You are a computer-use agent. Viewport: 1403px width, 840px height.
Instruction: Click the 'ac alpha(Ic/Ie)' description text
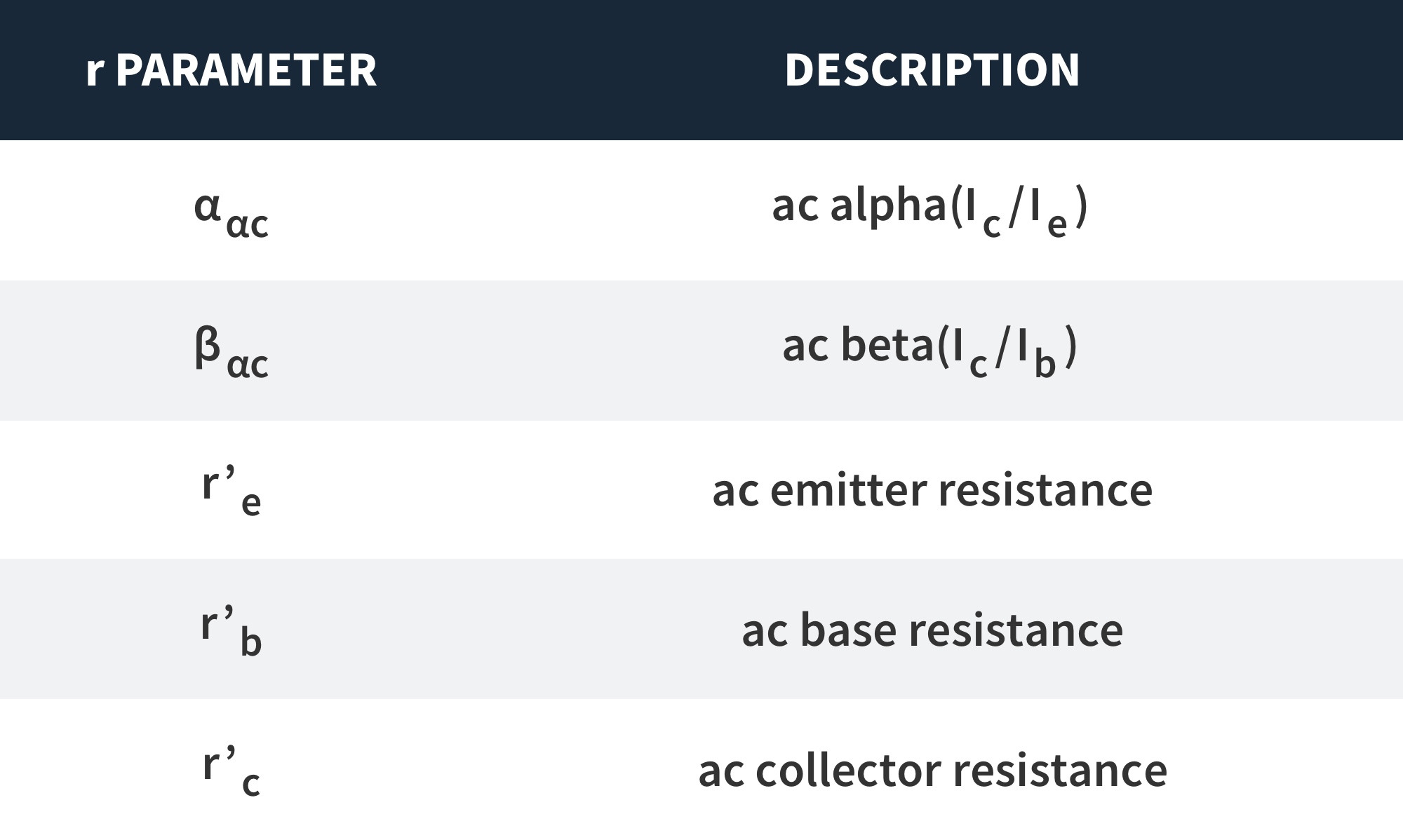click(x=930, y=212)
